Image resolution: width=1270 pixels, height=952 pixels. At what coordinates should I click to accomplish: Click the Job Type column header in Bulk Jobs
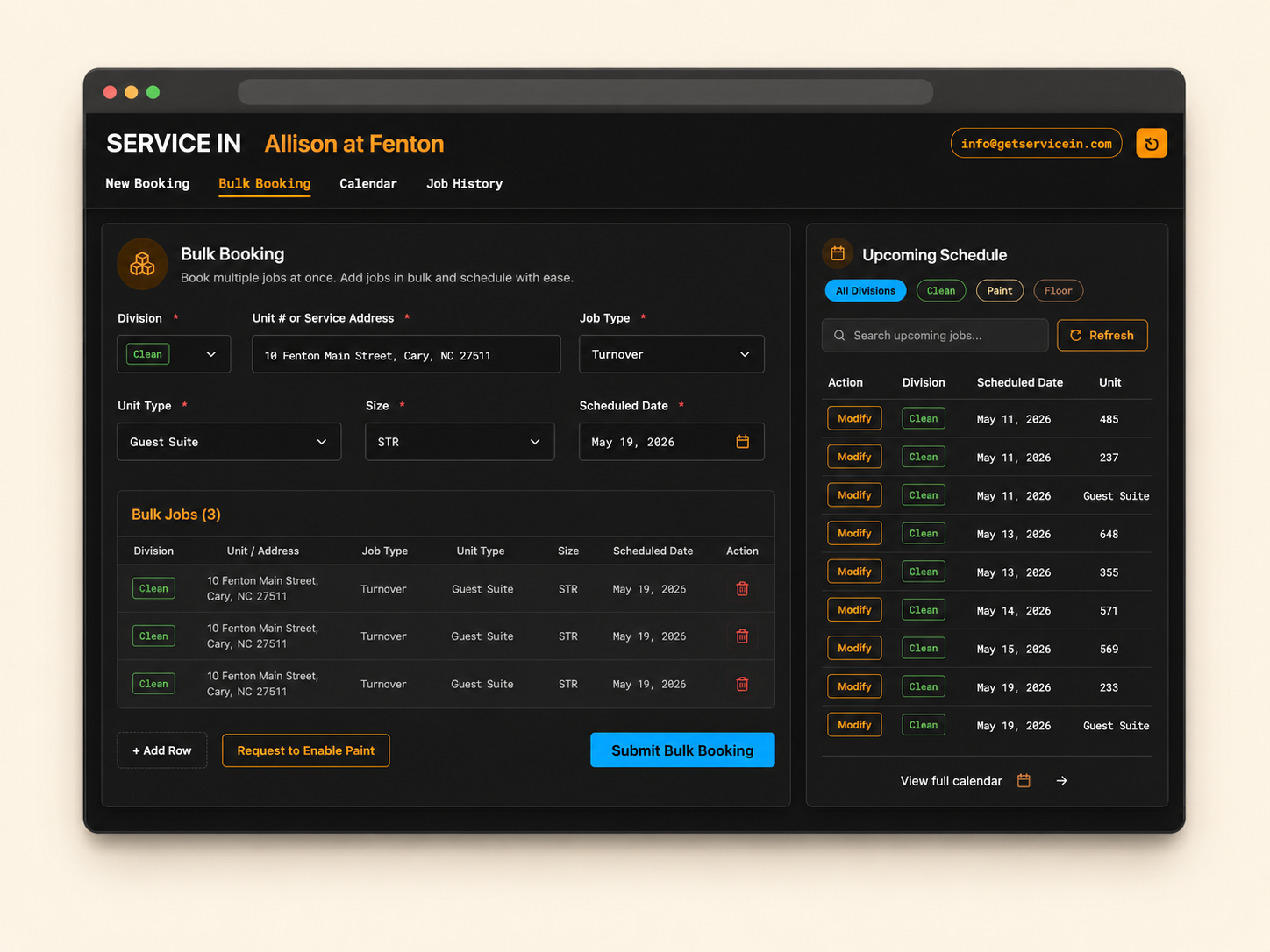pyautogui.click(x=385, y=551)
